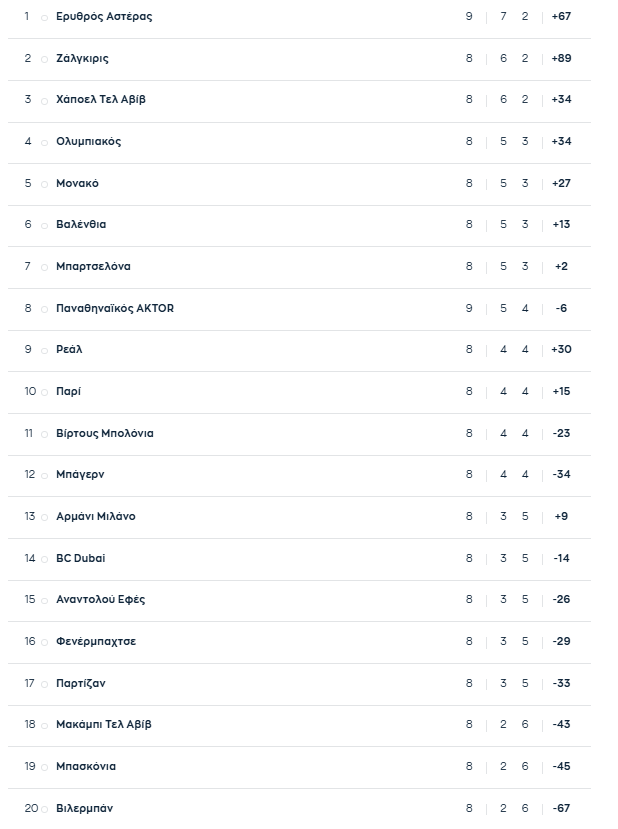The image size is (618, 829).
Task: Select the circle marker beside BC Dubai
Action: [x=44, y=559]
